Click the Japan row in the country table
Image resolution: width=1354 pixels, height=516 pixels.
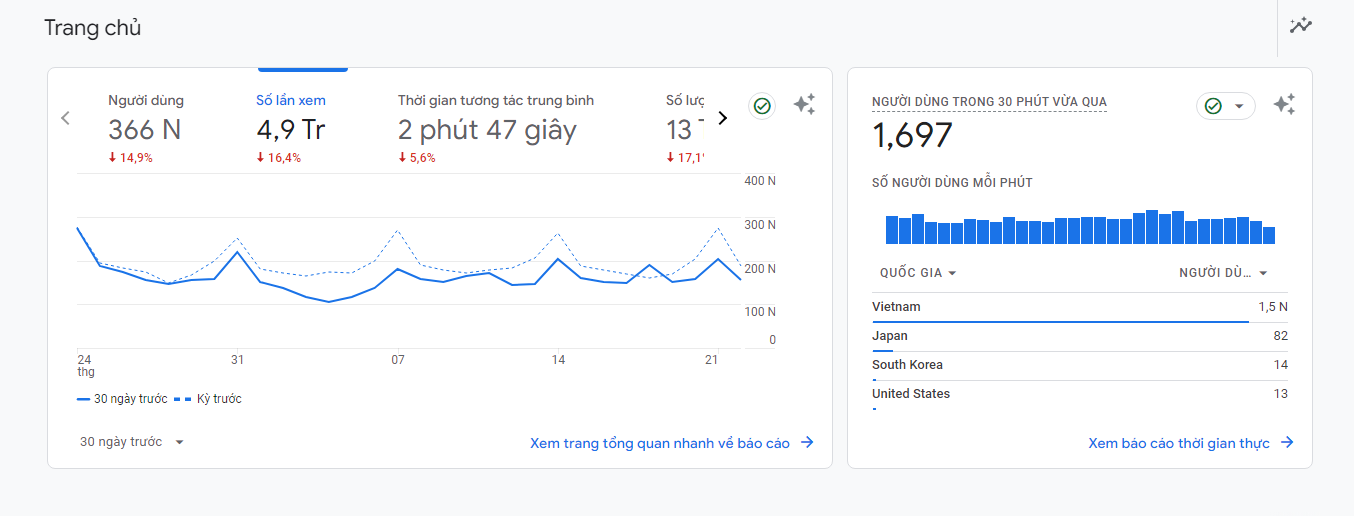[1079, 336]
